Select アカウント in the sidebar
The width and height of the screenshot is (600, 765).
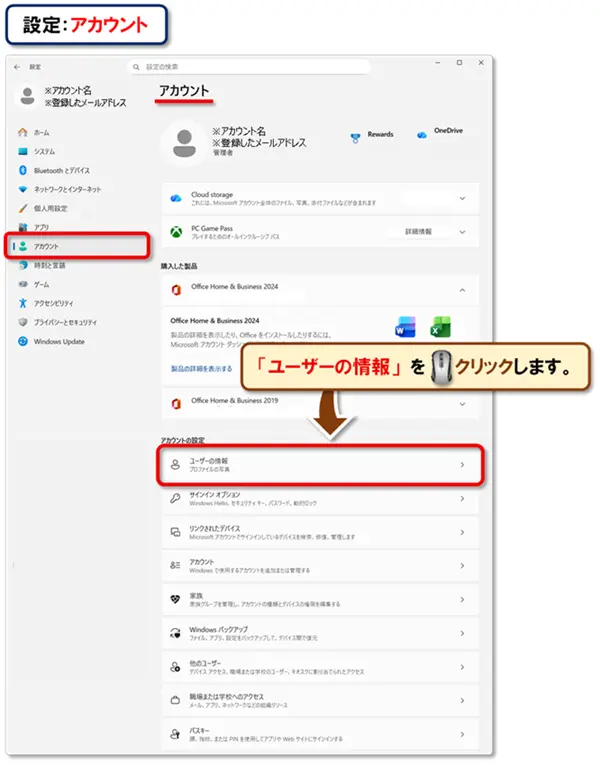pos(78,246)
